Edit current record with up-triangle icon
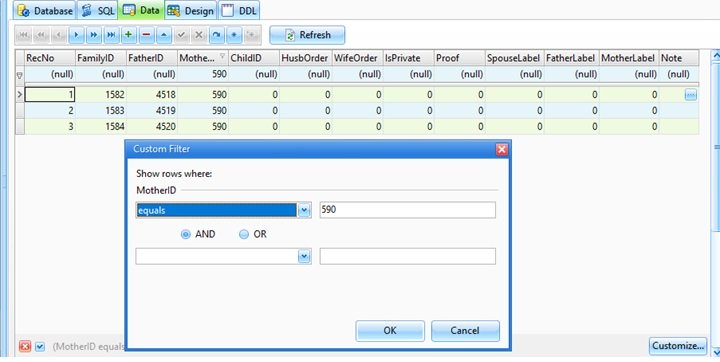This screenshot has height=362, width=720. click(164, 35)
